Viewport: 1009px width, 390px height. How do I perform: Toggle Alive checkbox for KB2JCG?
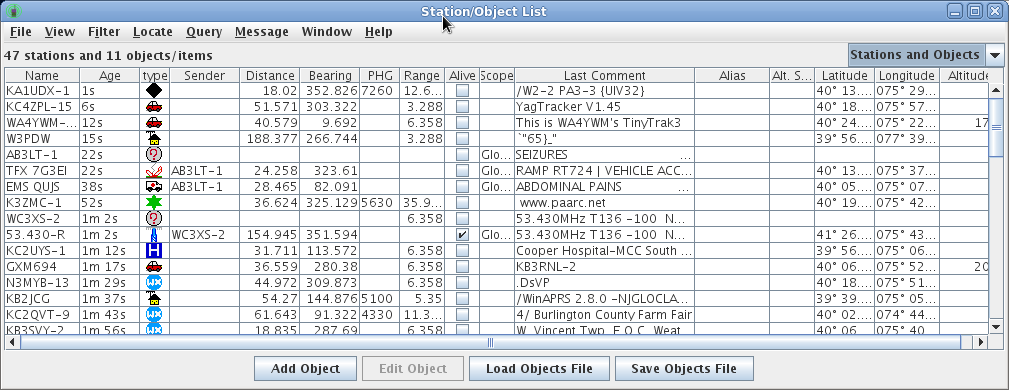coord(462,299)
